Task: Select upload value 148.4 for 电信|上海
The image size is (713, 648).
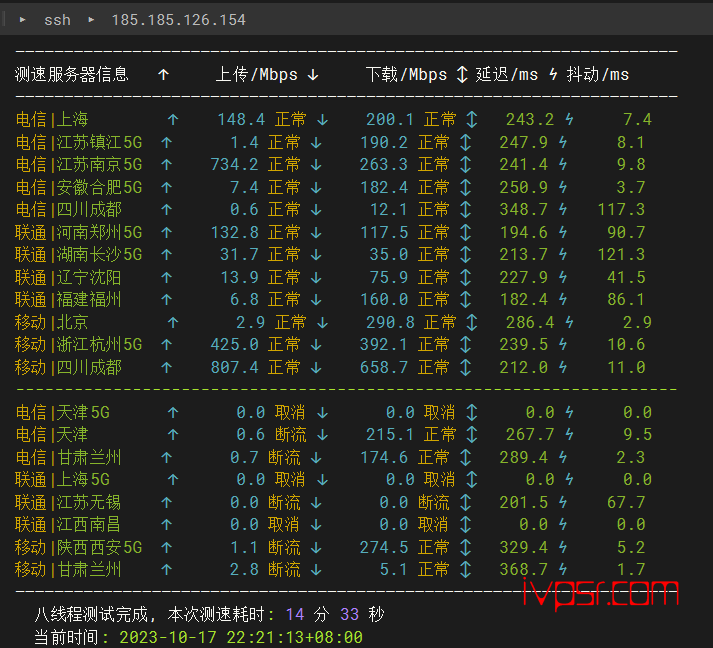Action: (241, 120)
